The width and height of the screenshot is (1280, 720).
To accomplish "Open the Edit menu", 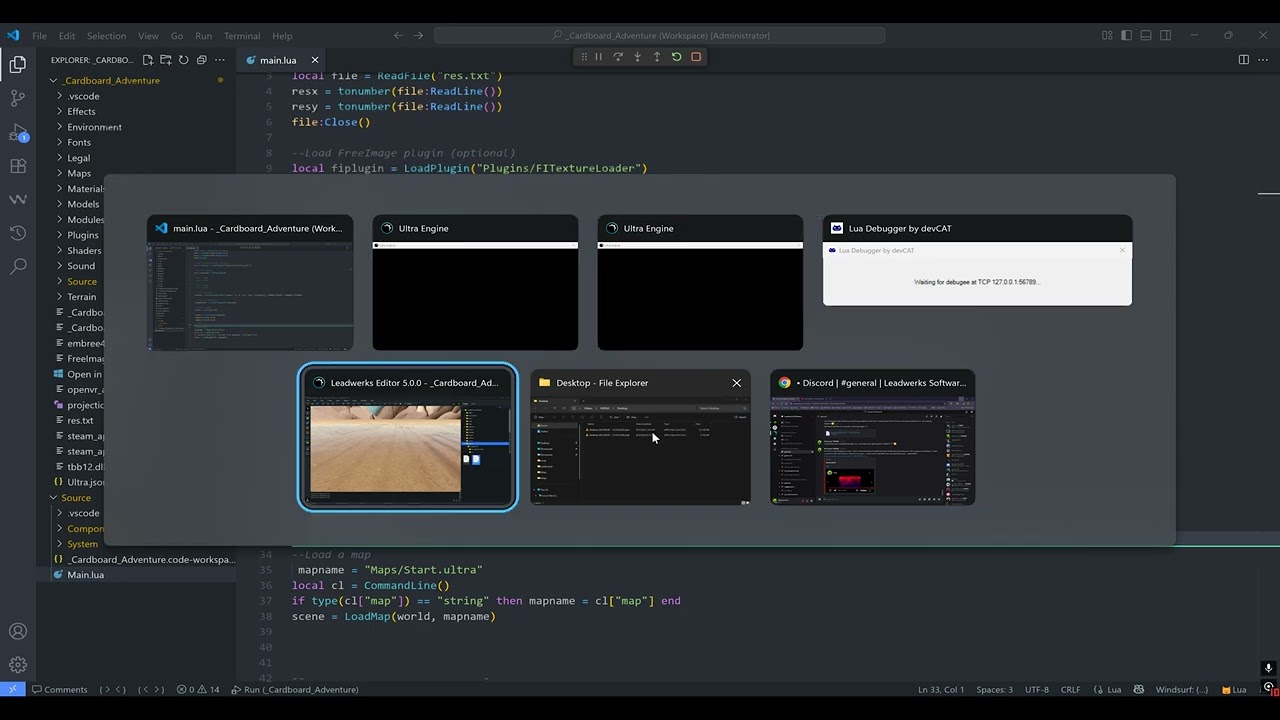I will click(67, 35).
